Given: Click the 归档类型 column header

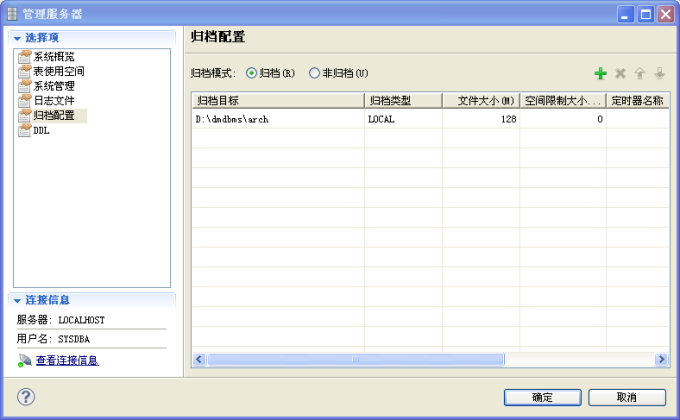Looking at the screenshot, I should (403, 101).
